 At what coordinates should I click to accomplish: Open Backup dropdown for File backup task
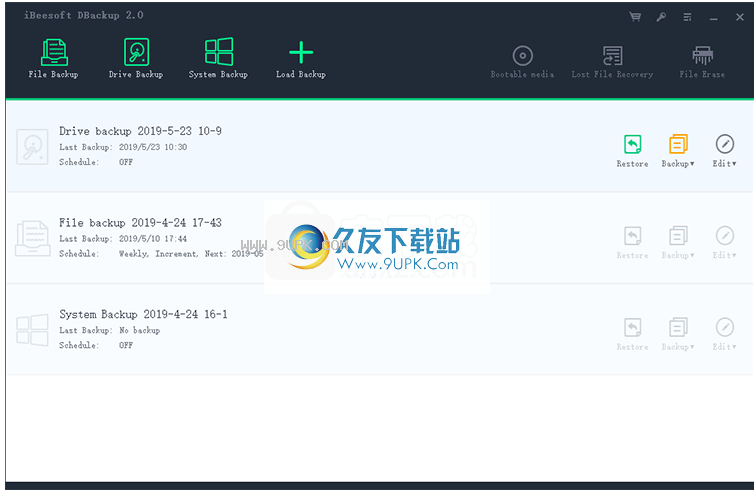[x=678, y=242]
